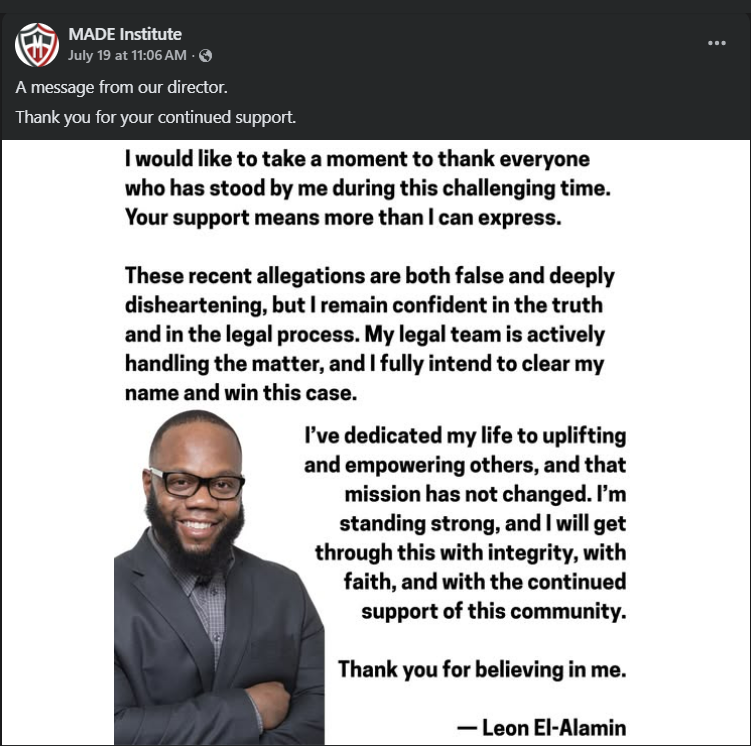
Task: Click the globe public audience icon
Action: [x=205, y=56]
